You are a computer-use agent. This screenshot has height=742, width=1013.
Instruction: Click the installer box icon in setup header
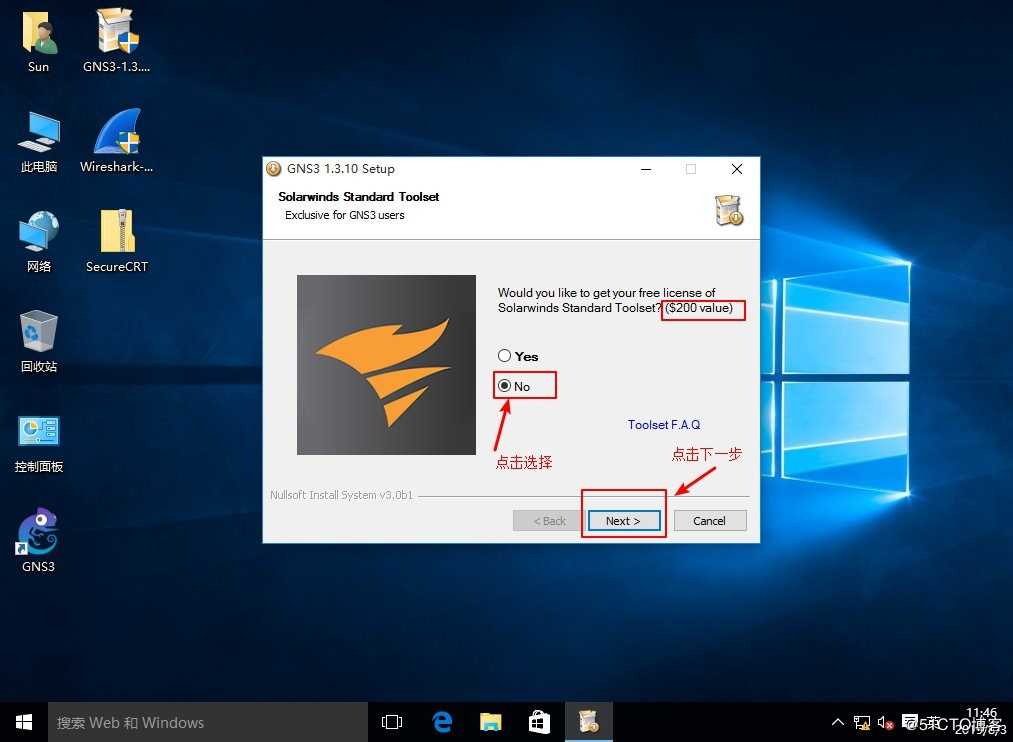click(x=729, y=210)
